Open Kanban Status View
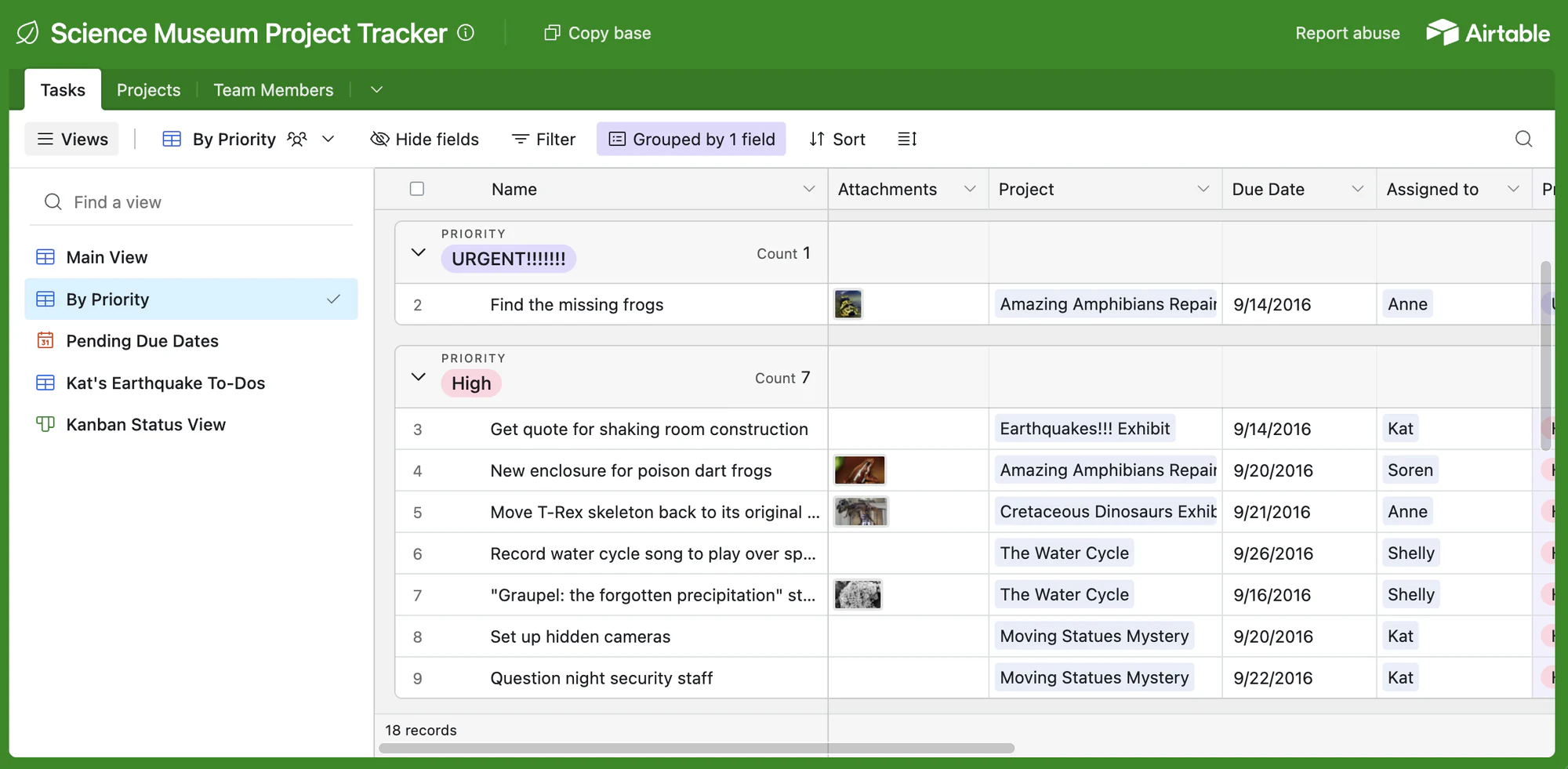1568x769 pixels. pyautogui.click(x=191, y=424)
